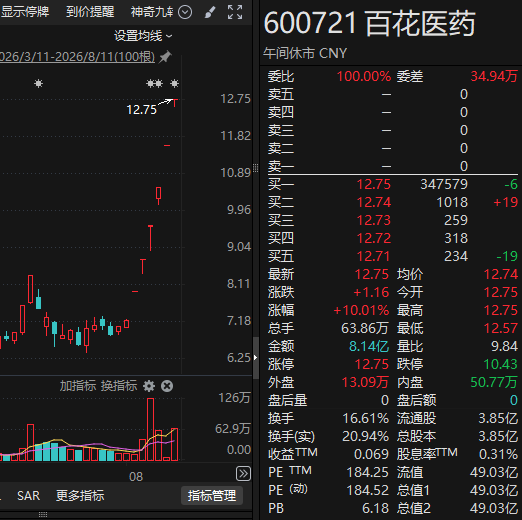Click the 涨跌 value +1.16
Screen dimensions: 522x520
tap(371, 292)
